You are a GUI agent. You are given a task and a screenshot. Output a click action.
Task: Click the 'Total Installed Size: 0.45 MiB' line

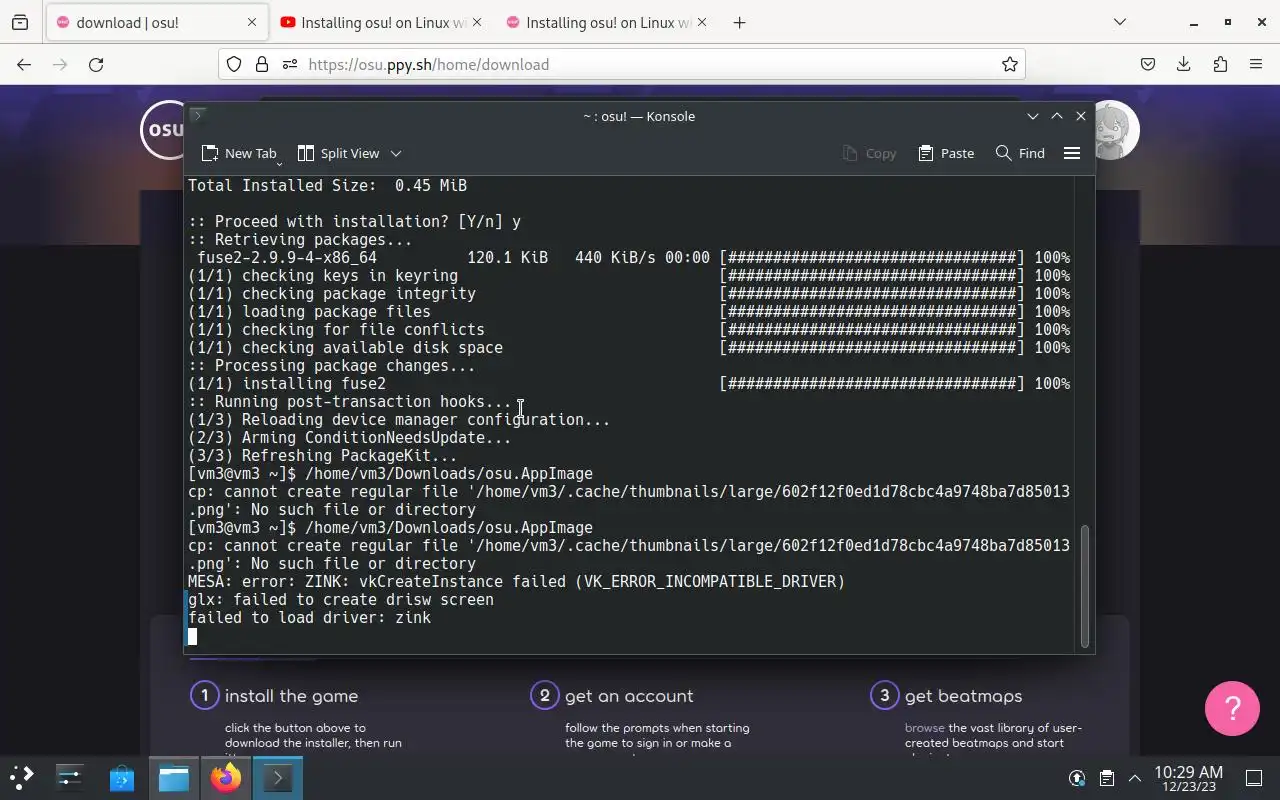pos(328,186)
